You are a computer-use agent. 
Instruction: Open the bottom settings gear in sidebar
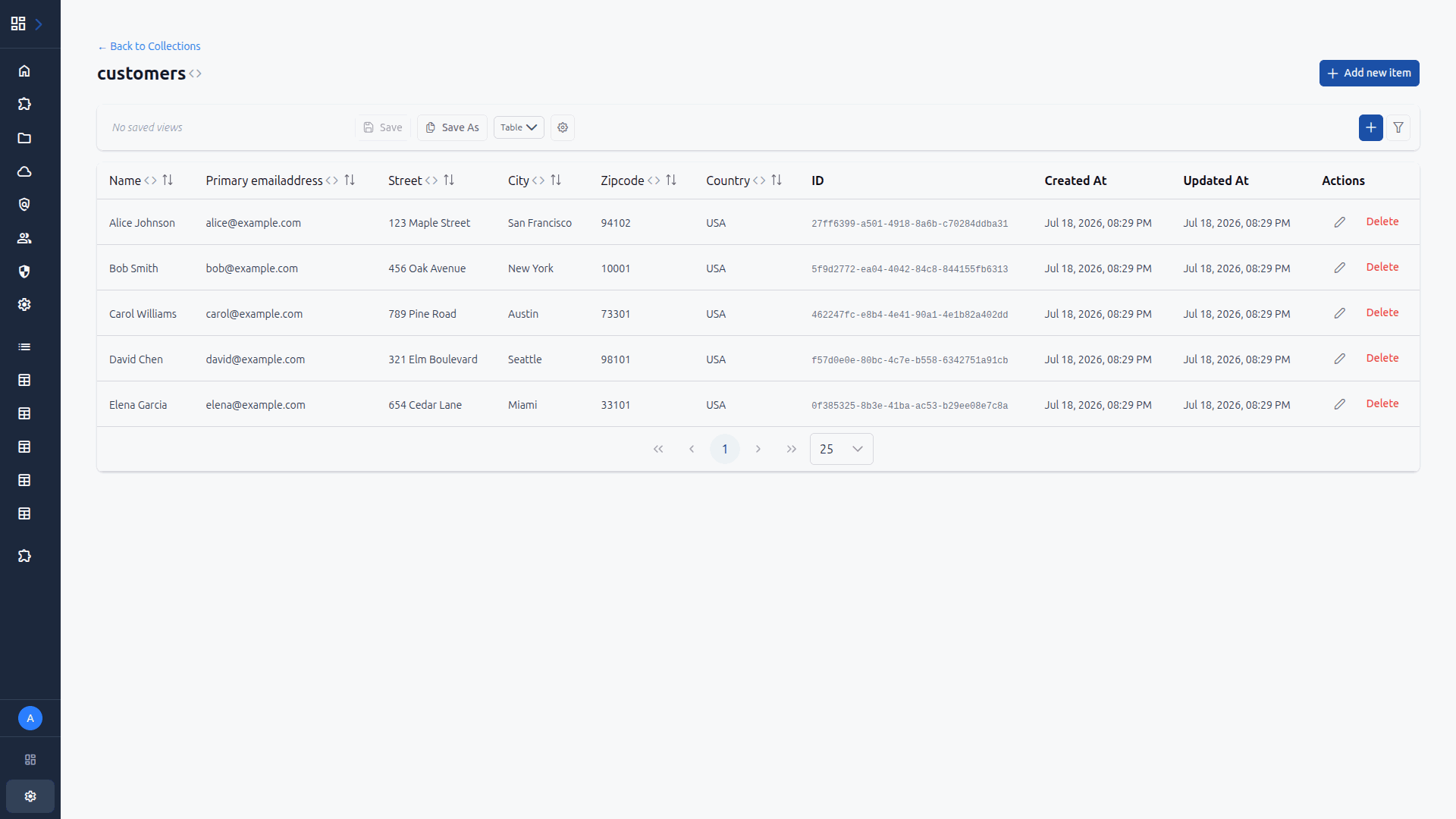(30, 796)
